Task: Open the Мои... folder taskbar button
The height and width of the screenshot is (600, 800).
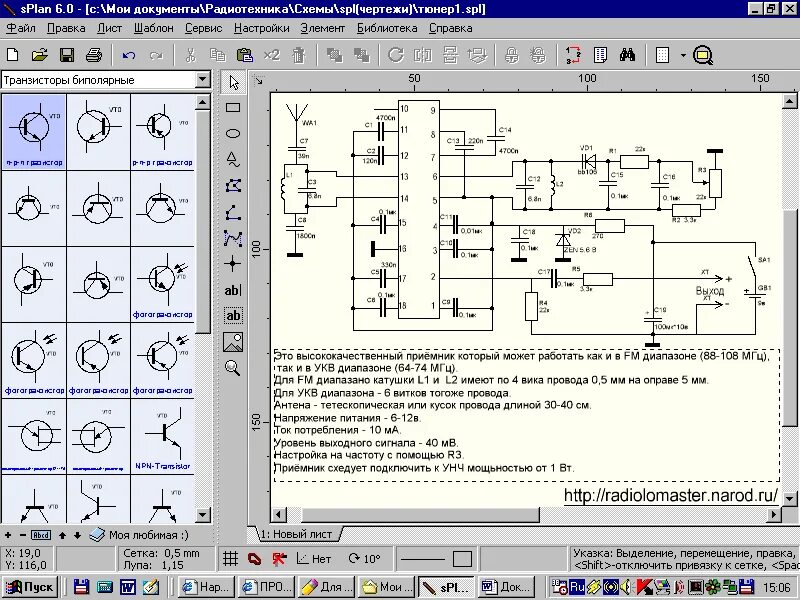Action: tap(386, 587)
